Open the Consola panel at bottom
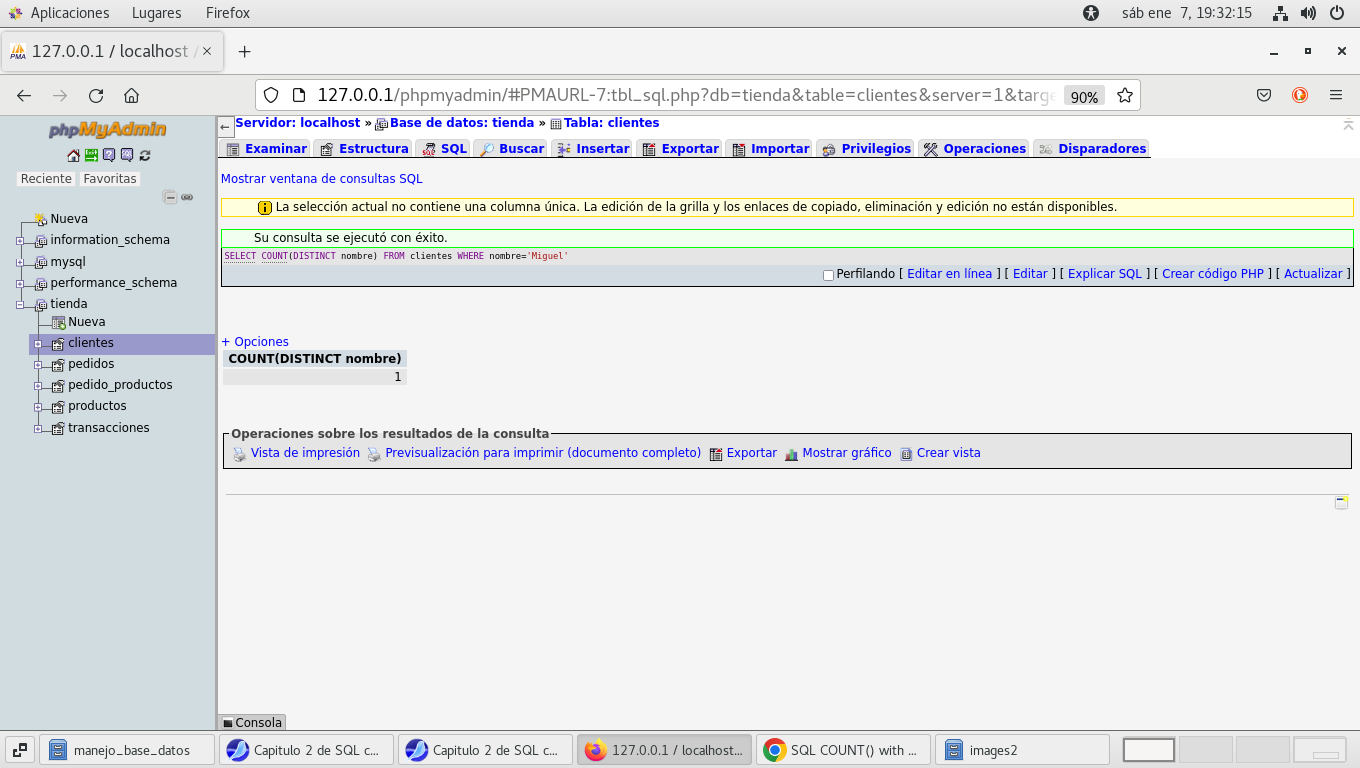The width and height of the screenshot is (1360, 768). point(252,722)
